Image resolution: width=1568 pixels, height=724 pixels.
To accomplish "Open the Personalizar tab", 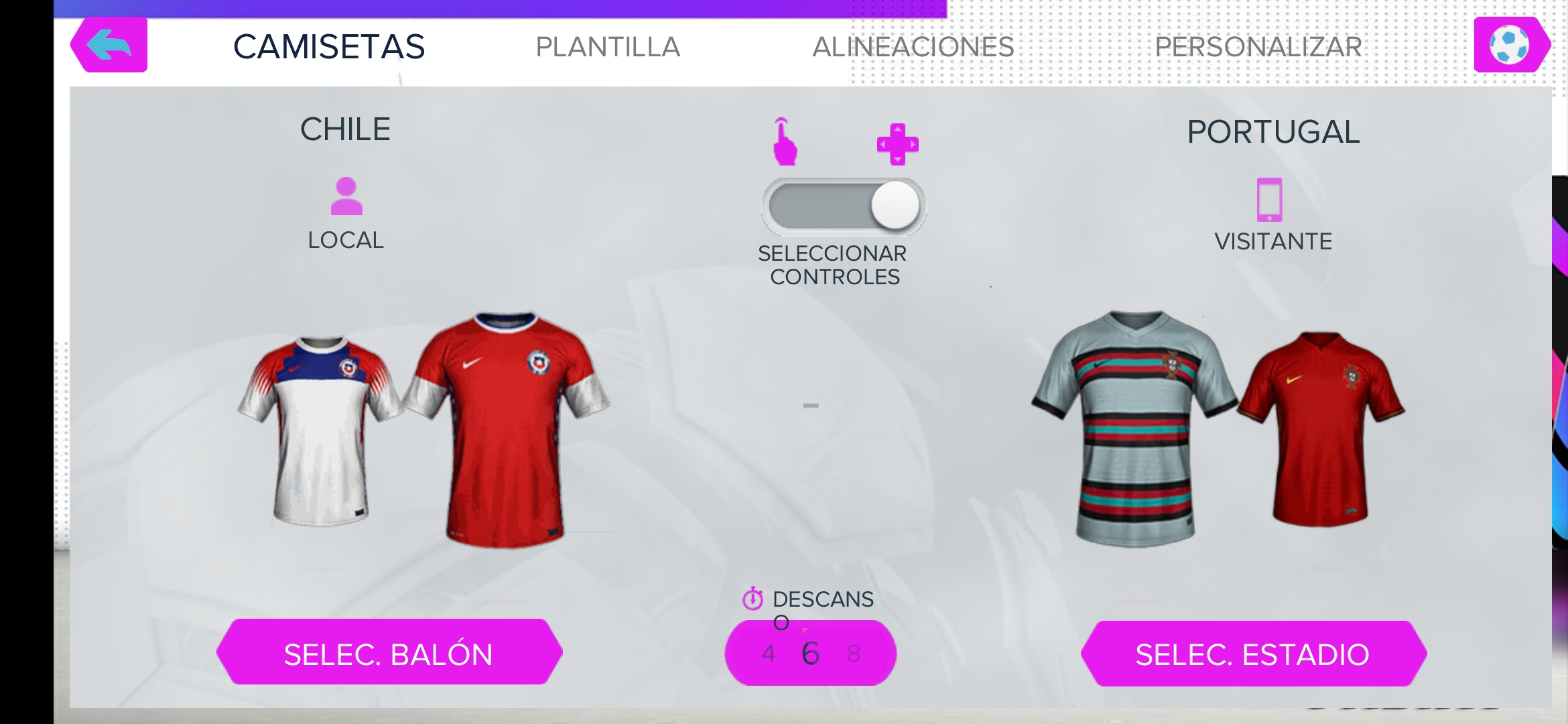I will pyautogui.click(x=1258, y=47).
